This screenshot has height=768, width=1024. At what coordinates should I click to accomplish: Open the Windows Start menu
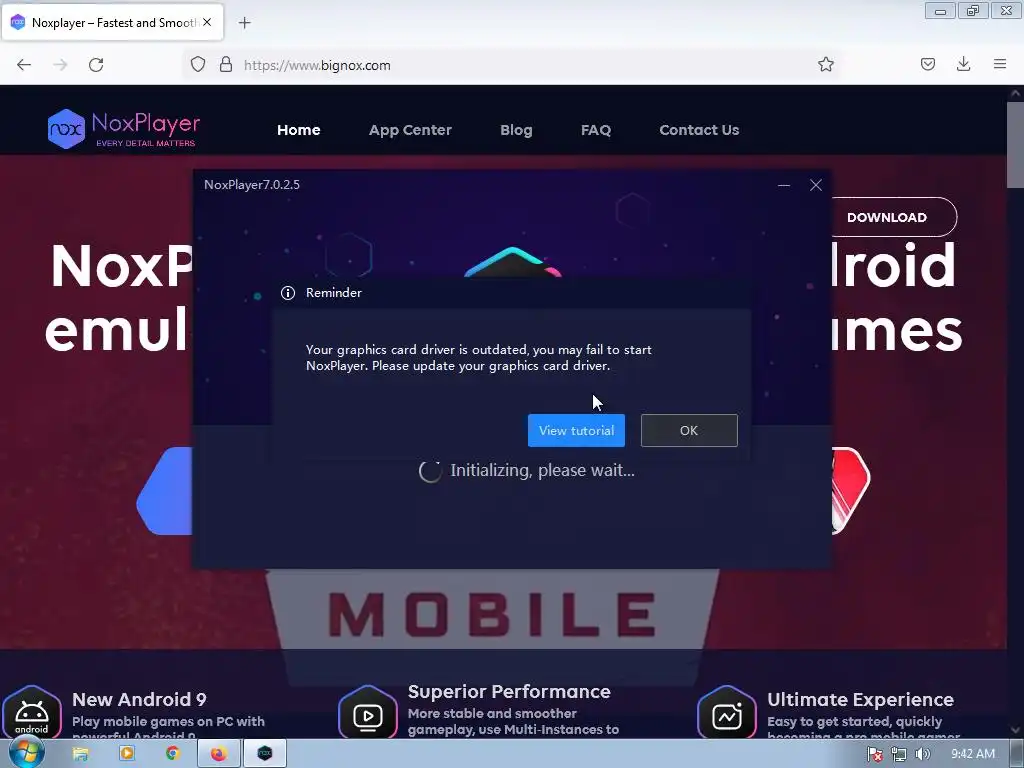(x=26, y=754)
